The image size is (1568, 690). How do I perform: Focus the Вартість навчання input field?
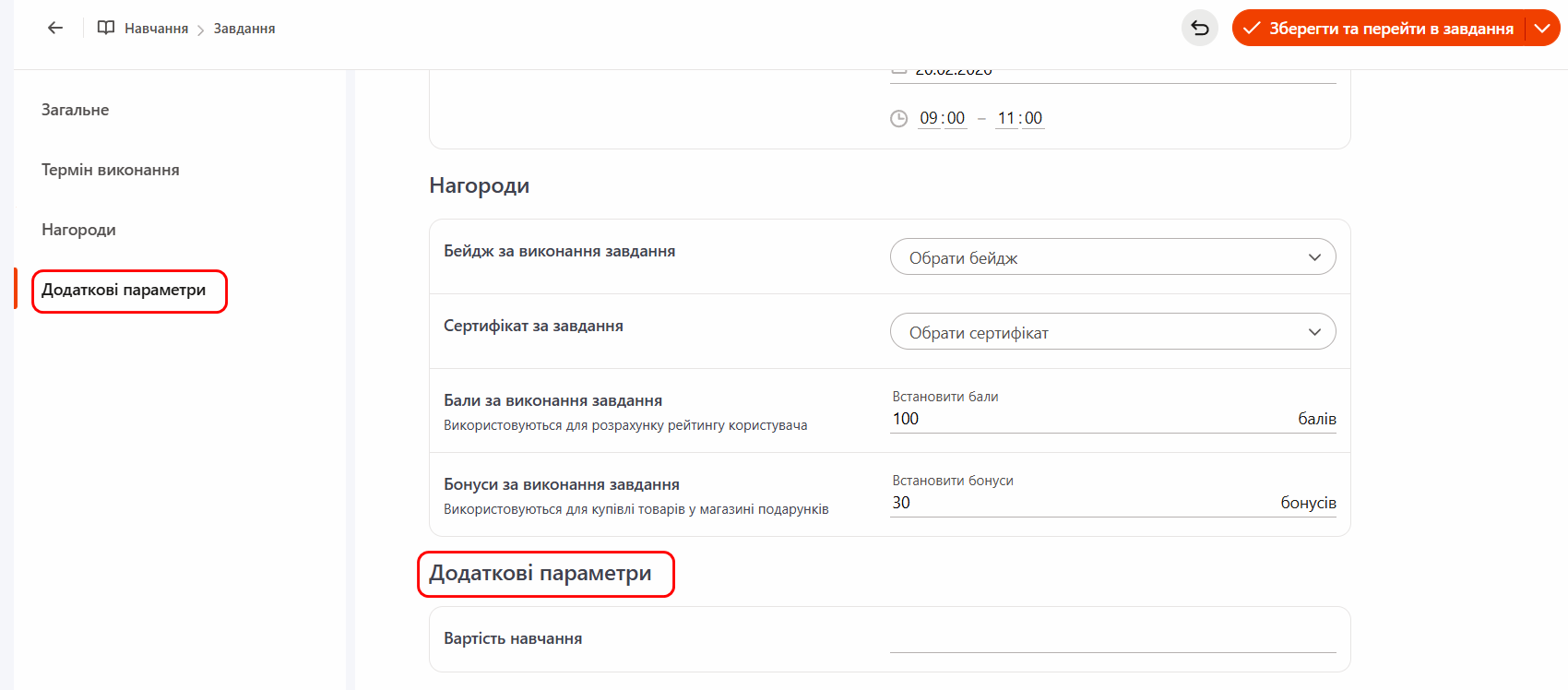tap(1112, 638)
